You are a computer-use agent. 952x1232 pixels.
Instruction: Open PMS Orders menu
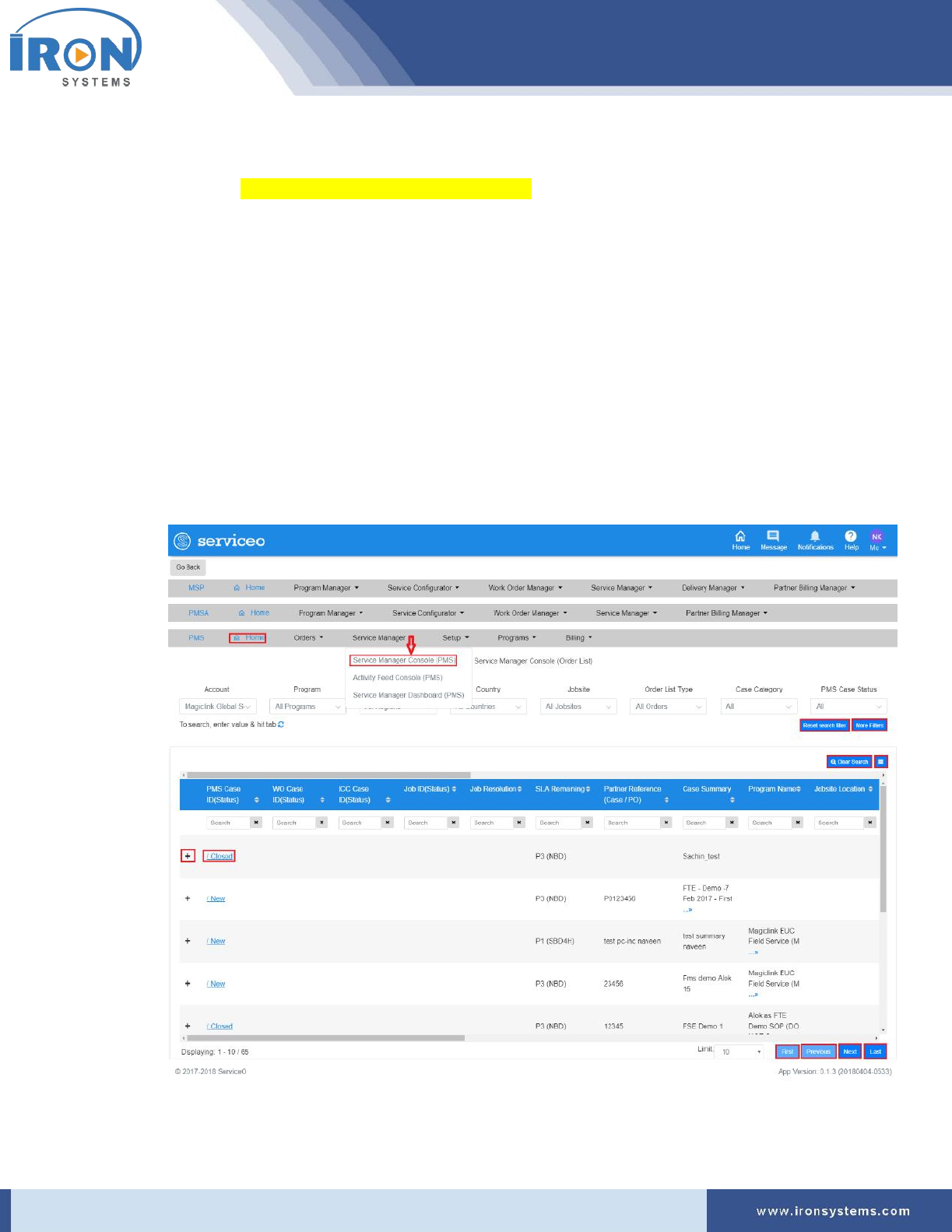(x=308, y=638)
